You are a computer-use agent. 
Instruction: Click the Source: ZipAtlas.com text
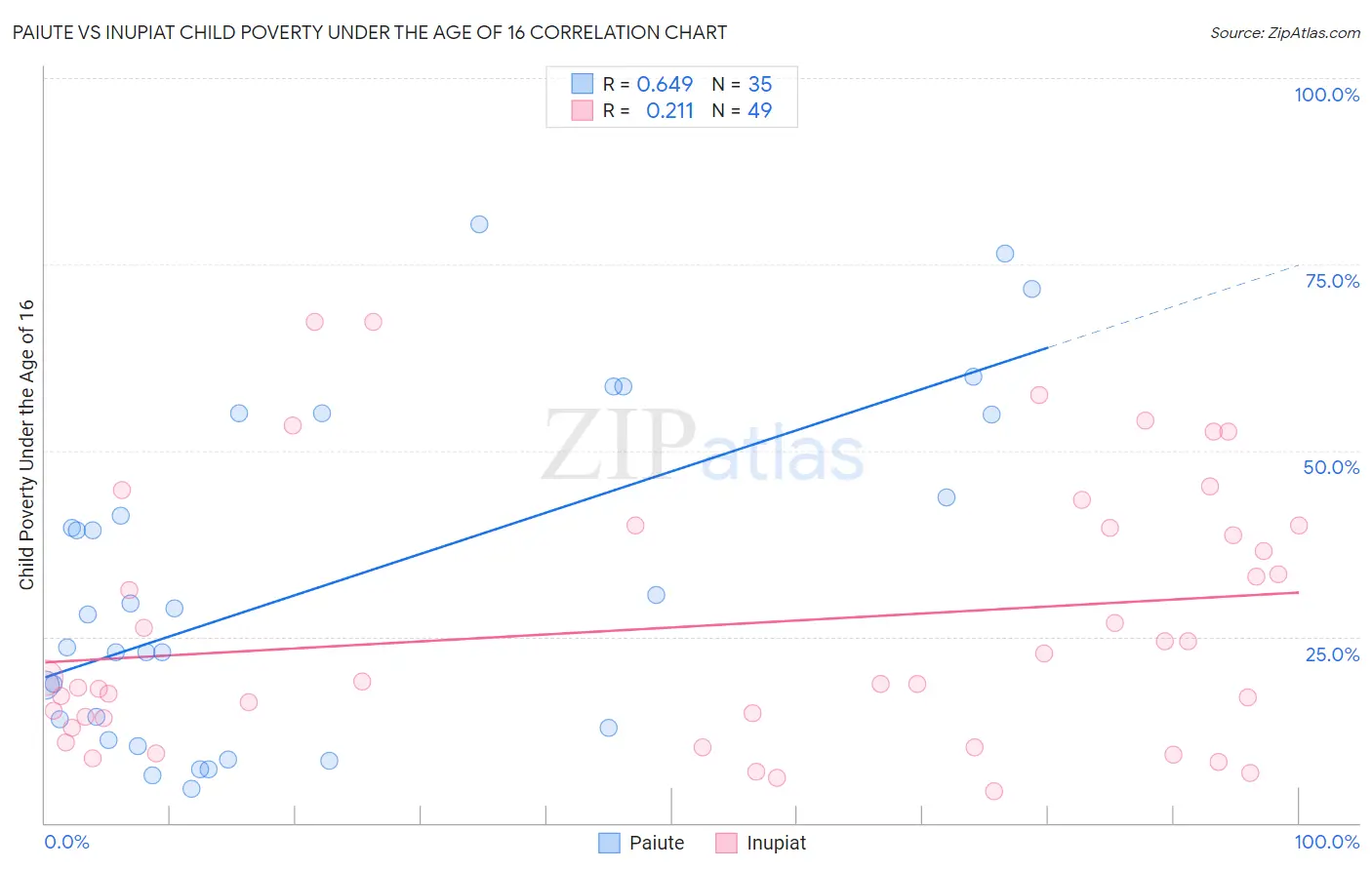pyautogui.click(x=1285, y=32)
